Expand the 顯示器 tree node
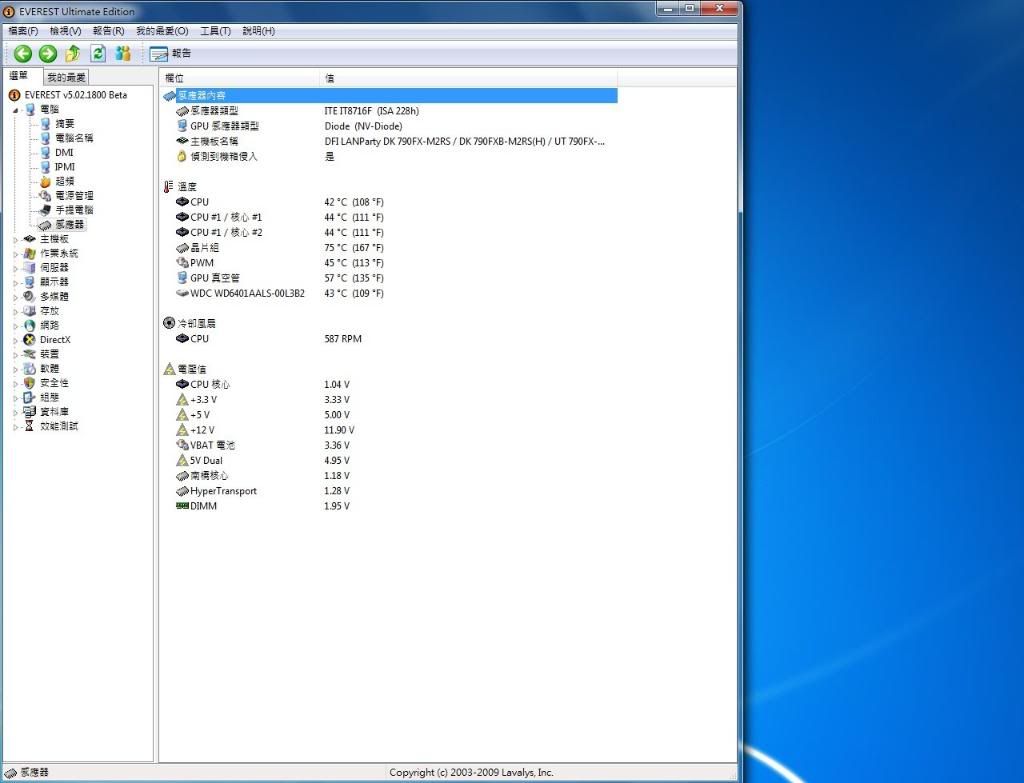The image size is (1024, 783). point(16,283)
